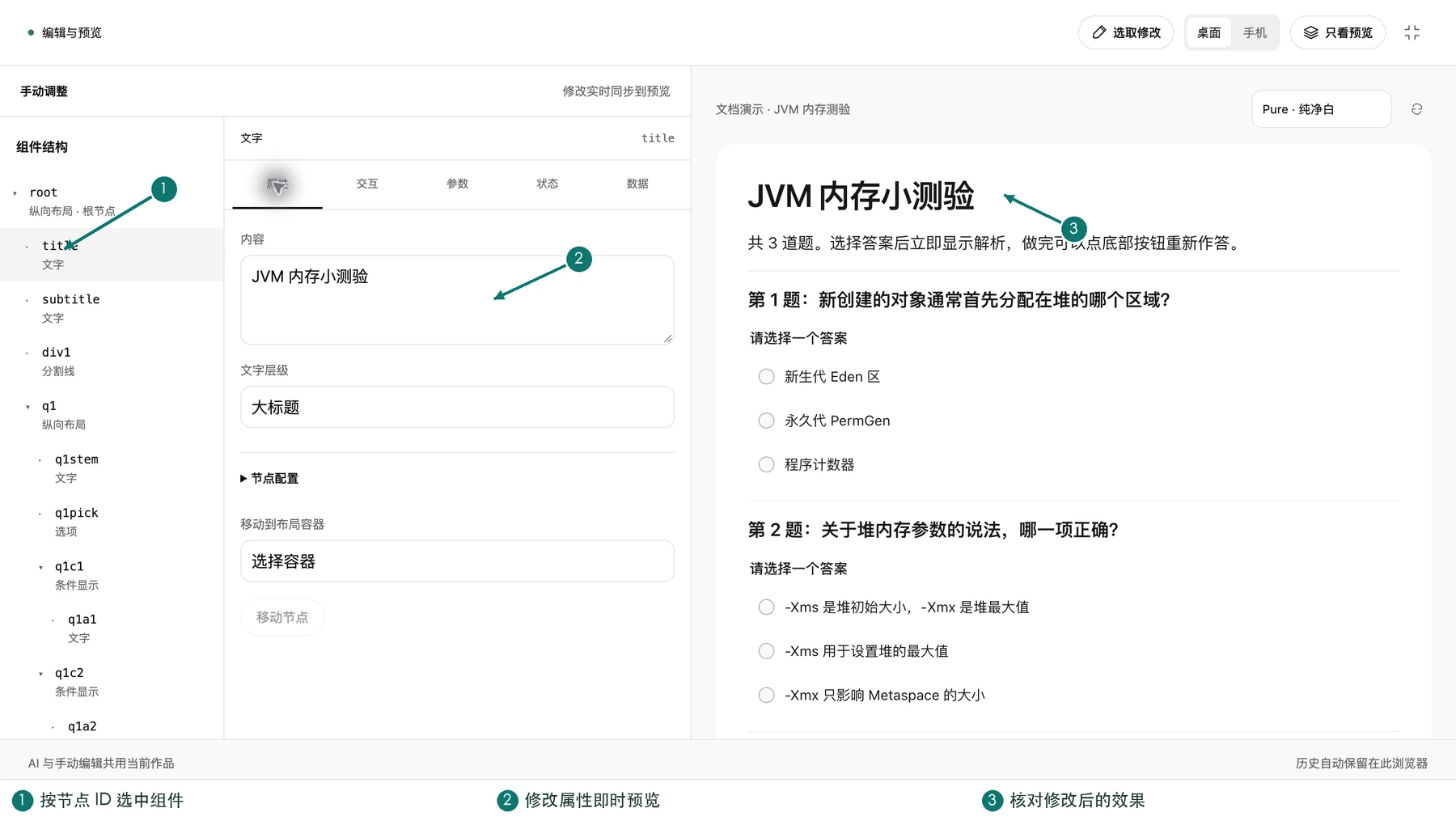The width and height of the screenshot is (1456, 825).
Task: Select the q1a2 tree node
Action: point(112,726)
